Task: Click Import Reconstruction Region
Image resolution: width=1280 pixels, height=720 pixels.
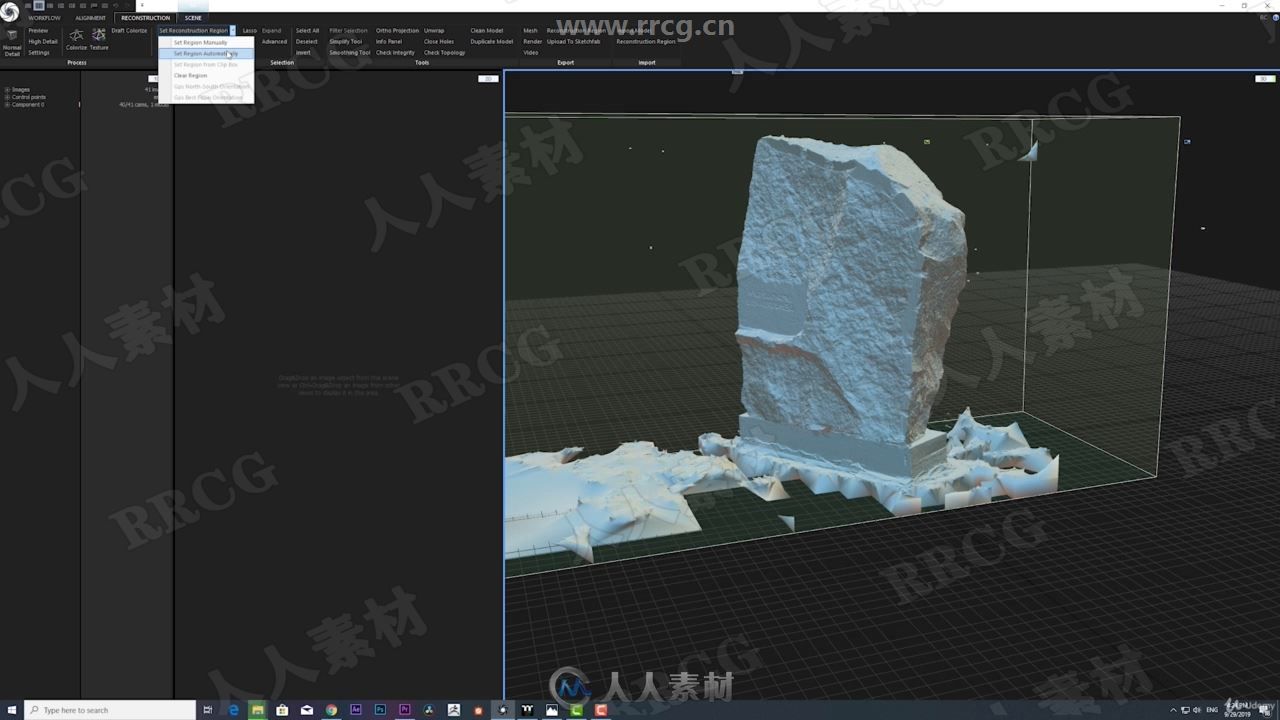Action: pyautogui.click(x=646, y=42)
